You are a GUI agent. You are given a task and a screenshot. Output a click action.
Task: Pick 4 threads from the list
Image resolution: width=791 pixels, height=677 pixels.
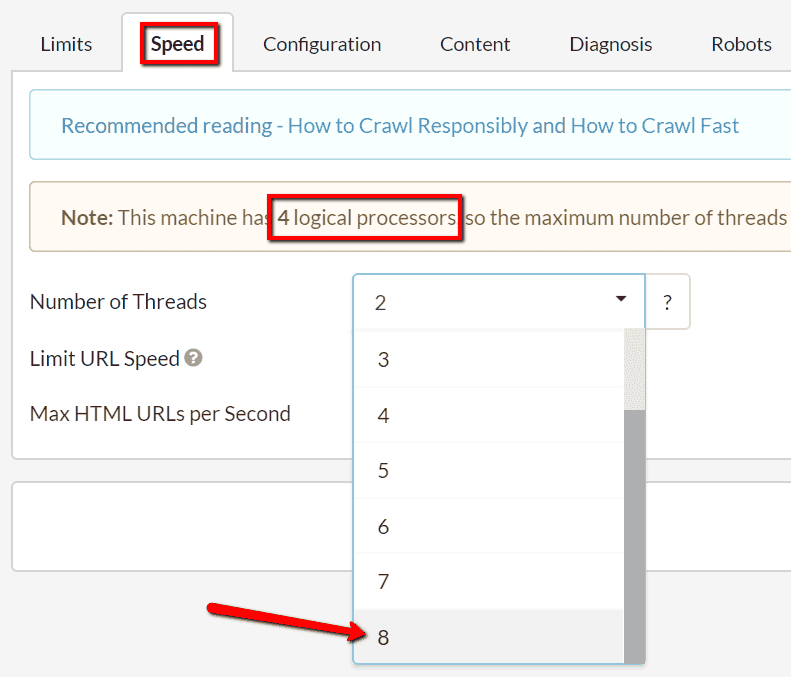tap(489, 415)
